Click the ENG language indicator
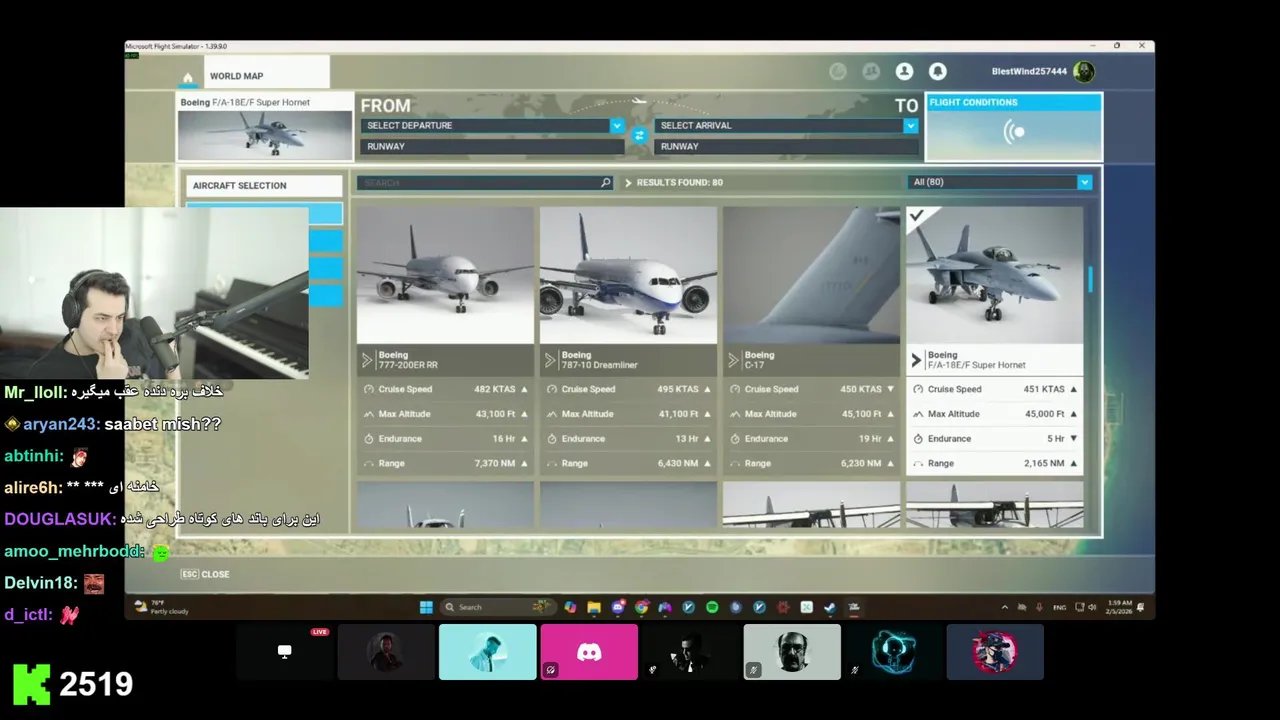This screenshot has width=1280, height=720. 1060,607
